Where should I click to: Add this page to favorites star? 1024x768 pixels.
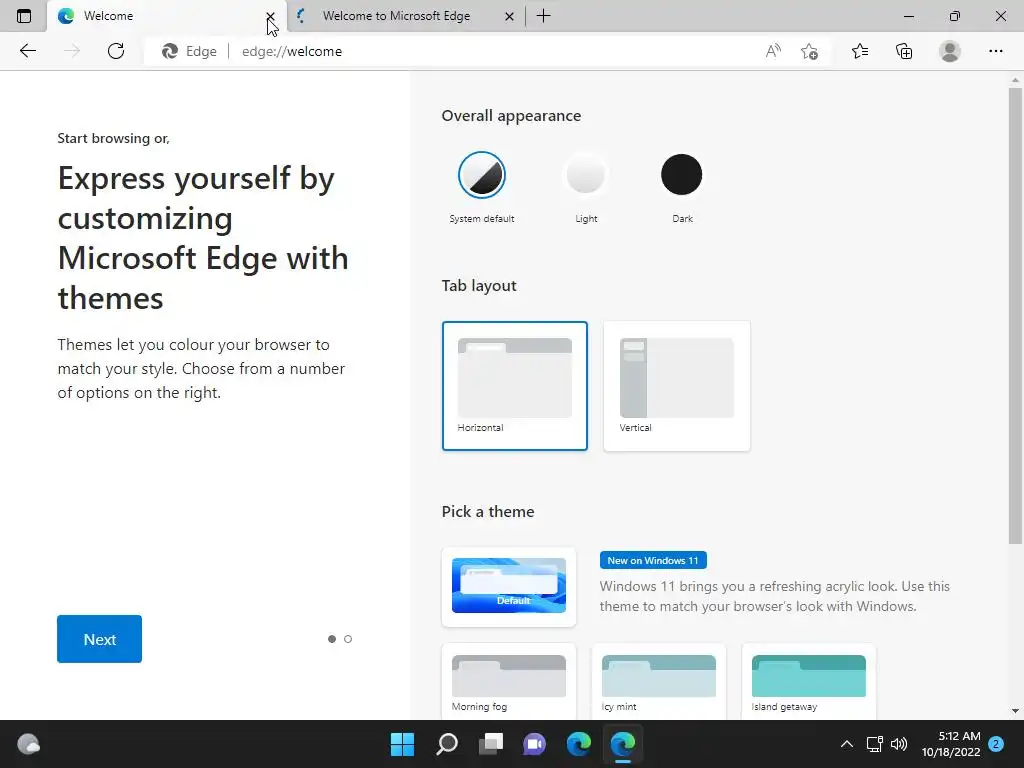tap(810, 51)
